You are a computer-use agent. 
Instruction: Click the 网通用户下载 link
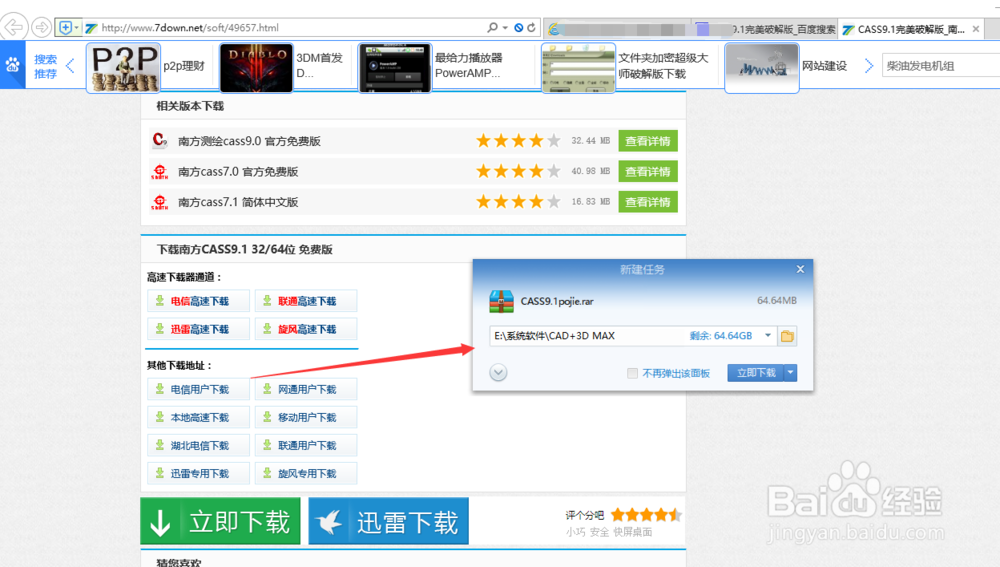(306, 389)
